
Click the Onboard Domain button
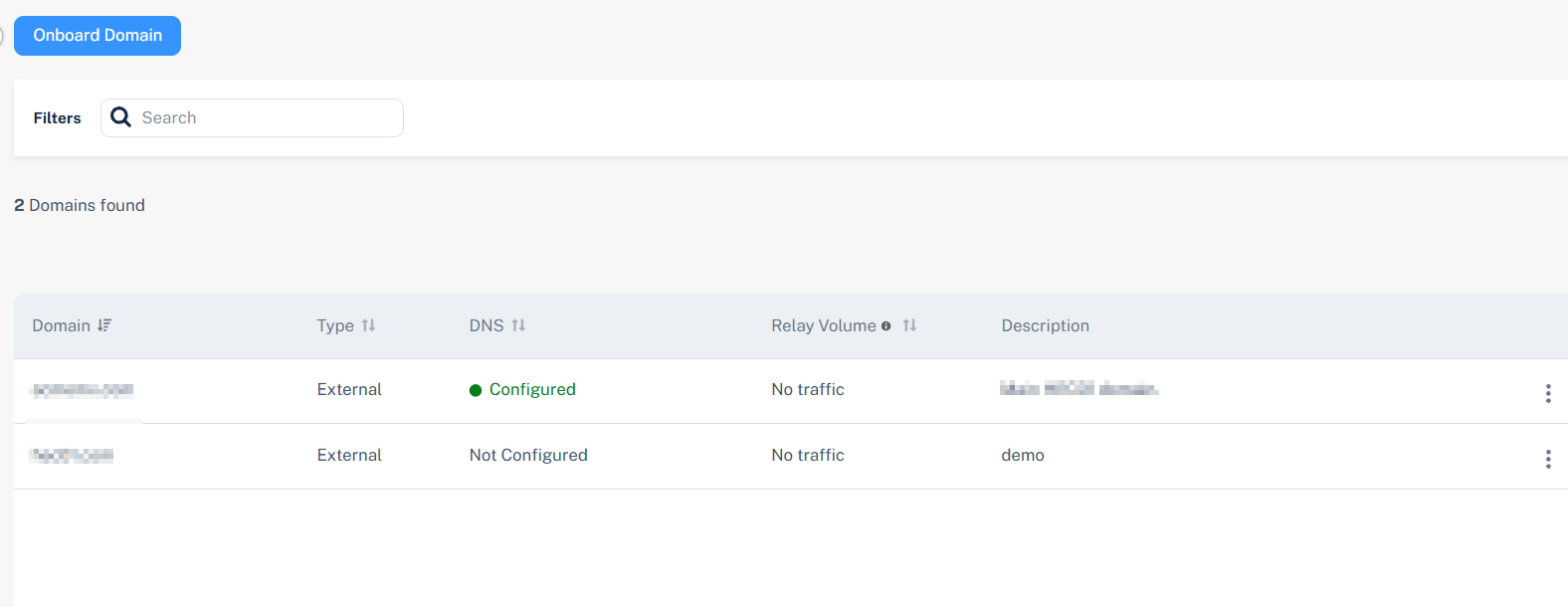(x=98, y=36)
